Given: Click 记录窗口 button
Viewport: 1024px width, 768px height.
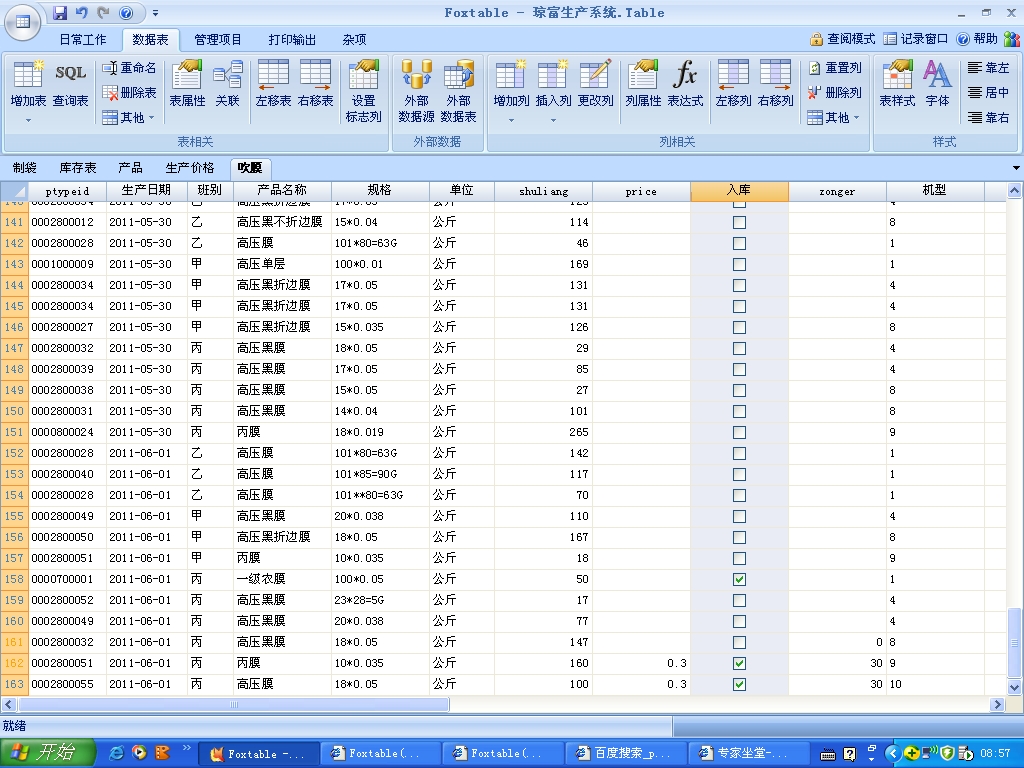Looking at the screenshot, I should pyautogui.click(x=916, y=39).
